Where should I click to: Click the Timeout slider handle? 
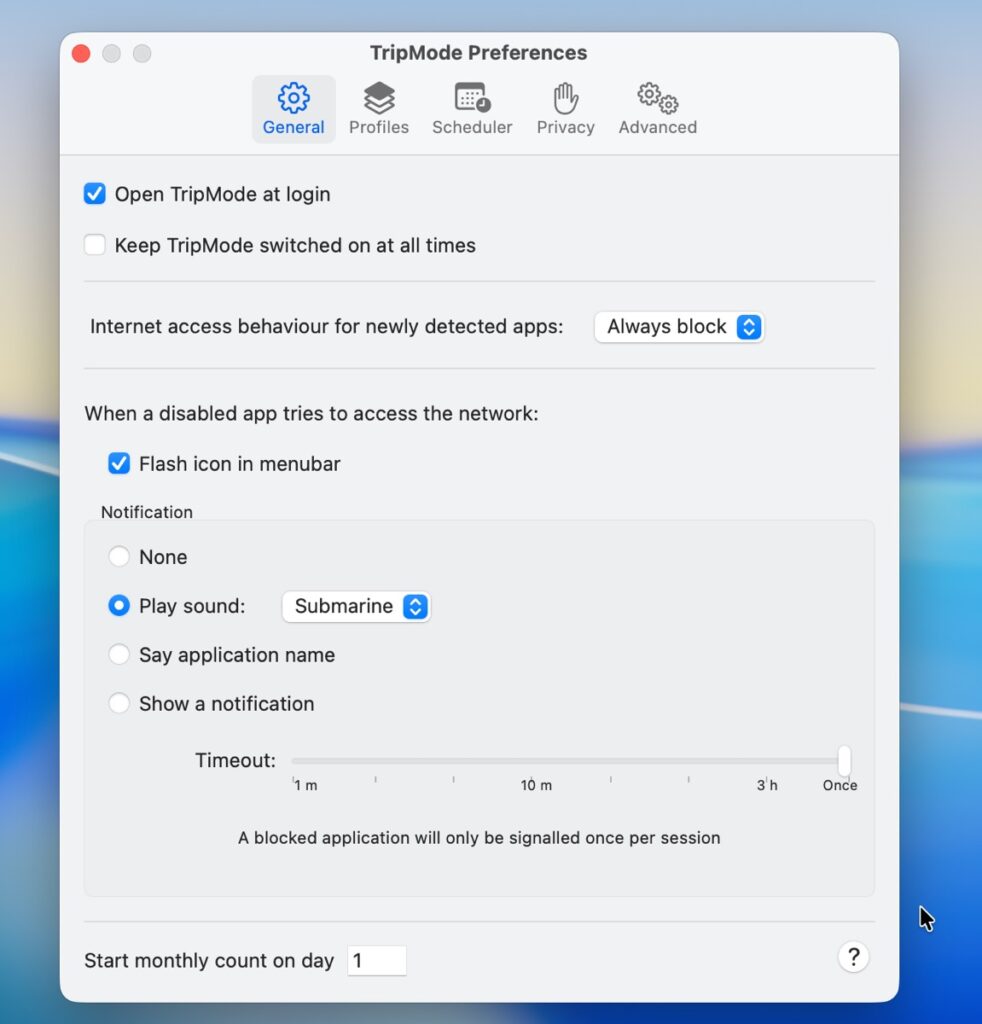click(x=845, y=760)
